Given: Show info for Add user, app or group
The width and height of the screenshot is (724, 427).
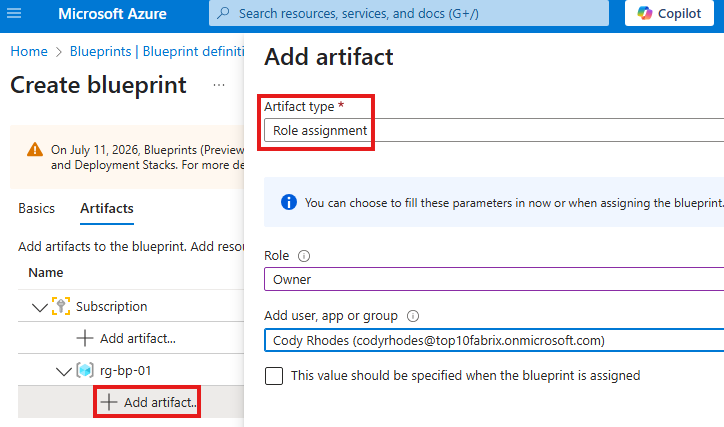Looking at the screenshot, I should [413, 316].
